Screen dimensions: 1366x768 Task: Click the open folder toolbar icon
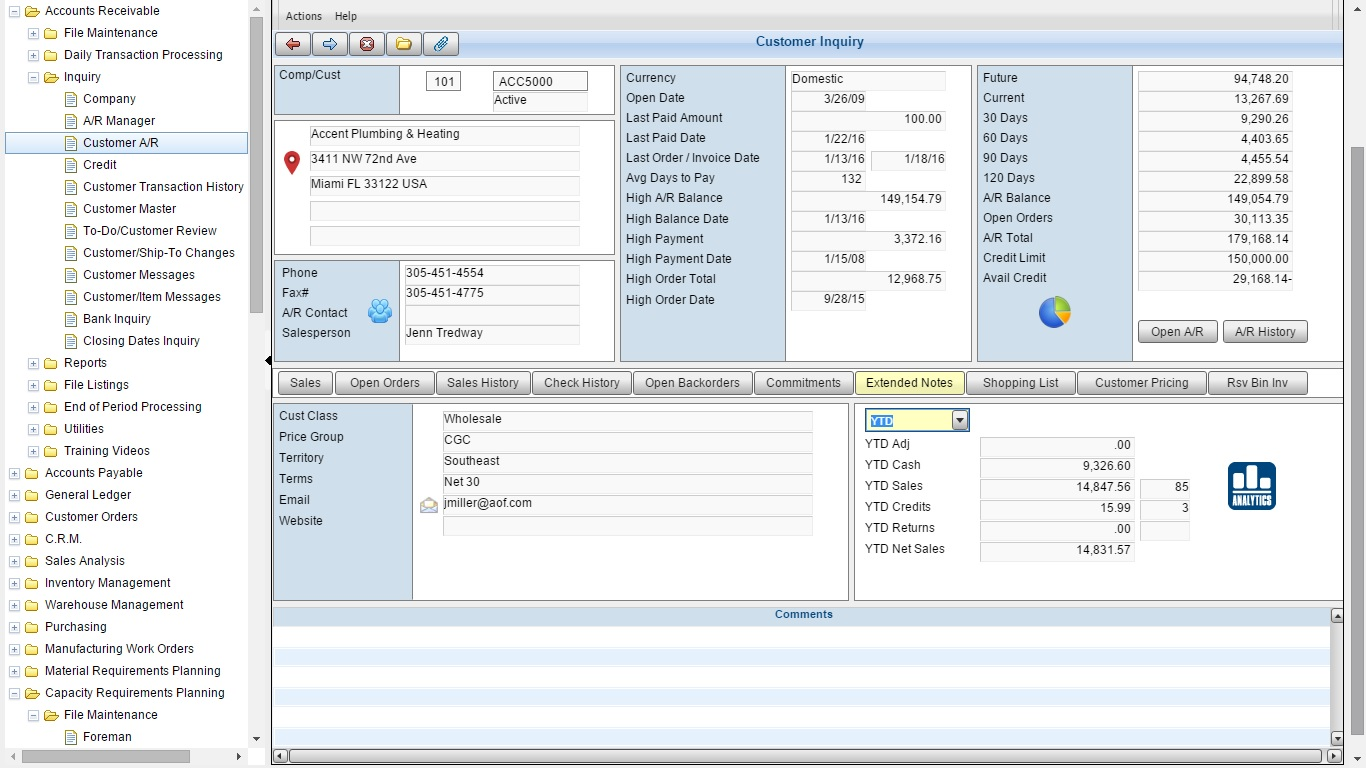click(x=403, y=44)
